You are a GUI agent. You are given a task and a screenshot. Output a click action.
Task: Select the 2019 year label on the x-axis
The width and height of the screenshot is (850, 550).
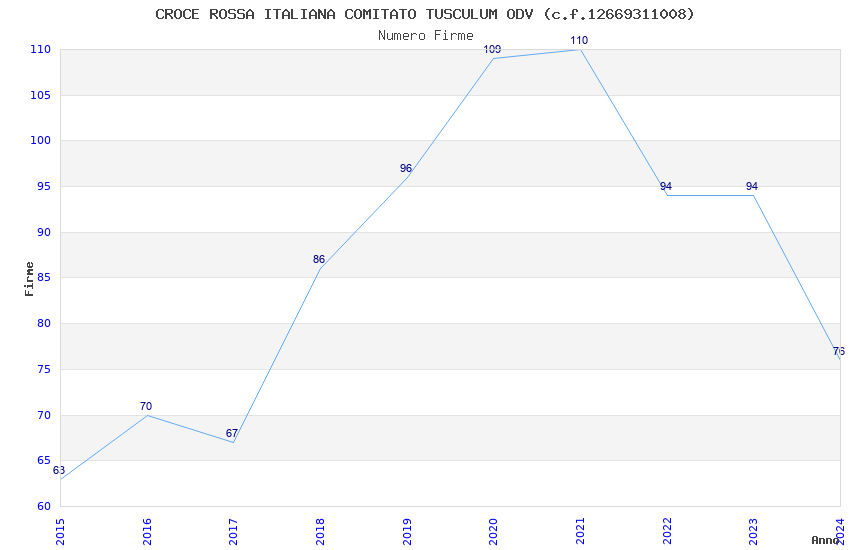click(407, 532)
